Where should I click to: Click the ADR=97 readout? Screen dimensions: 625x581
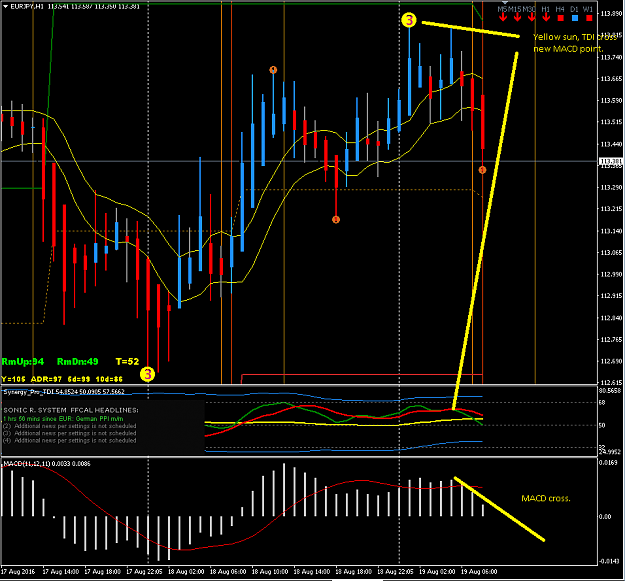pos(46,379)
